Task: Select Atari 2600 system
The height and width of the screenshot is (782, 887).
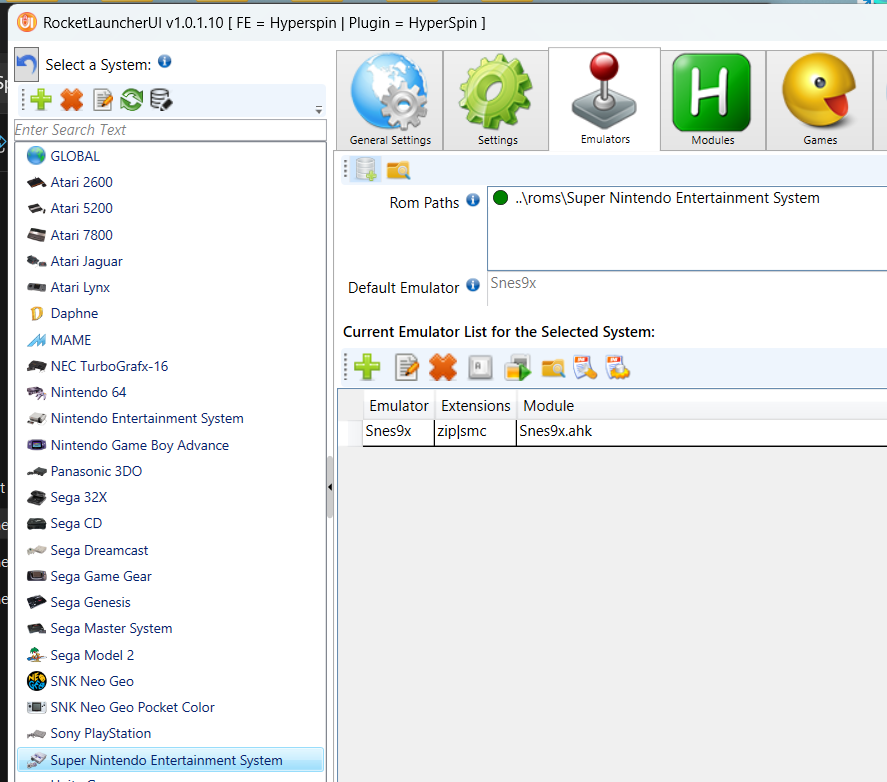Action: [170, 182]
